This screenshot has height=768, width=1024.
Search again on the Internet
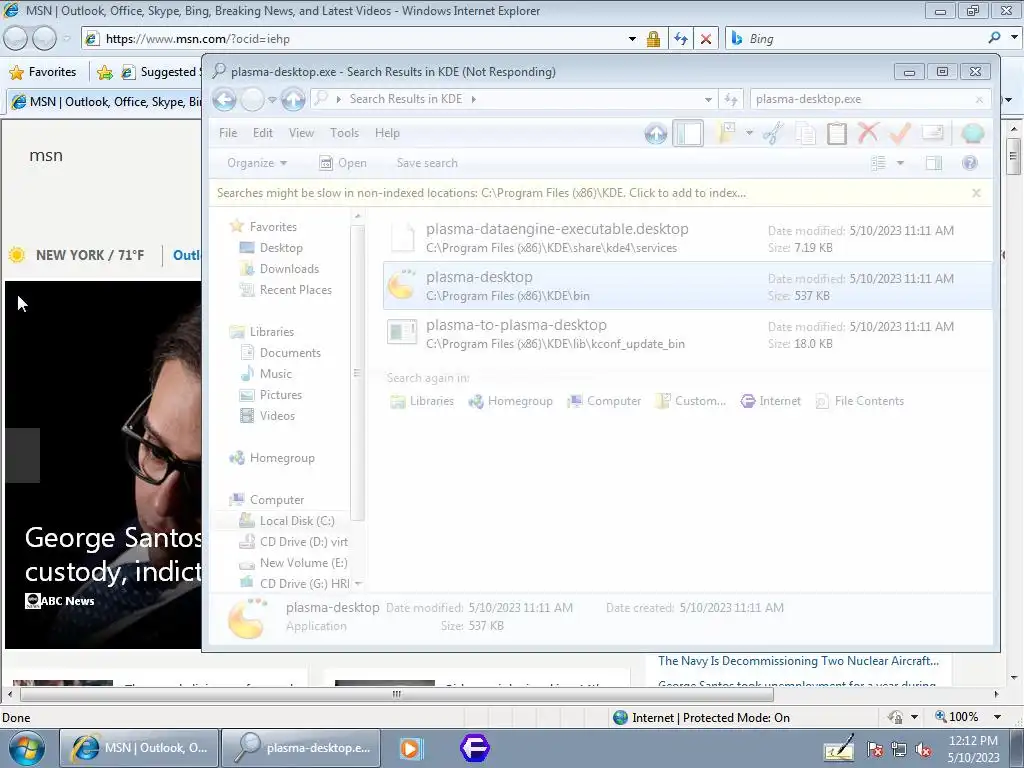[x=771, y=401]
